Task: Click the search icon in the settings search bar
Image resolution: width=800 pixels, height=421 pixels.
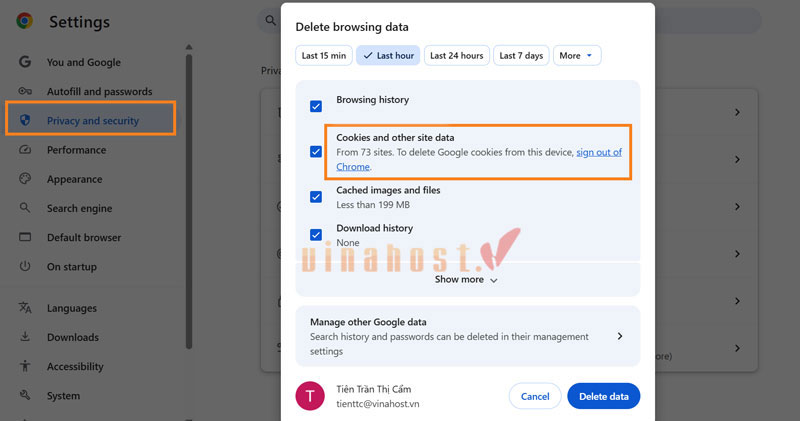Action: [x=270, y=20]
